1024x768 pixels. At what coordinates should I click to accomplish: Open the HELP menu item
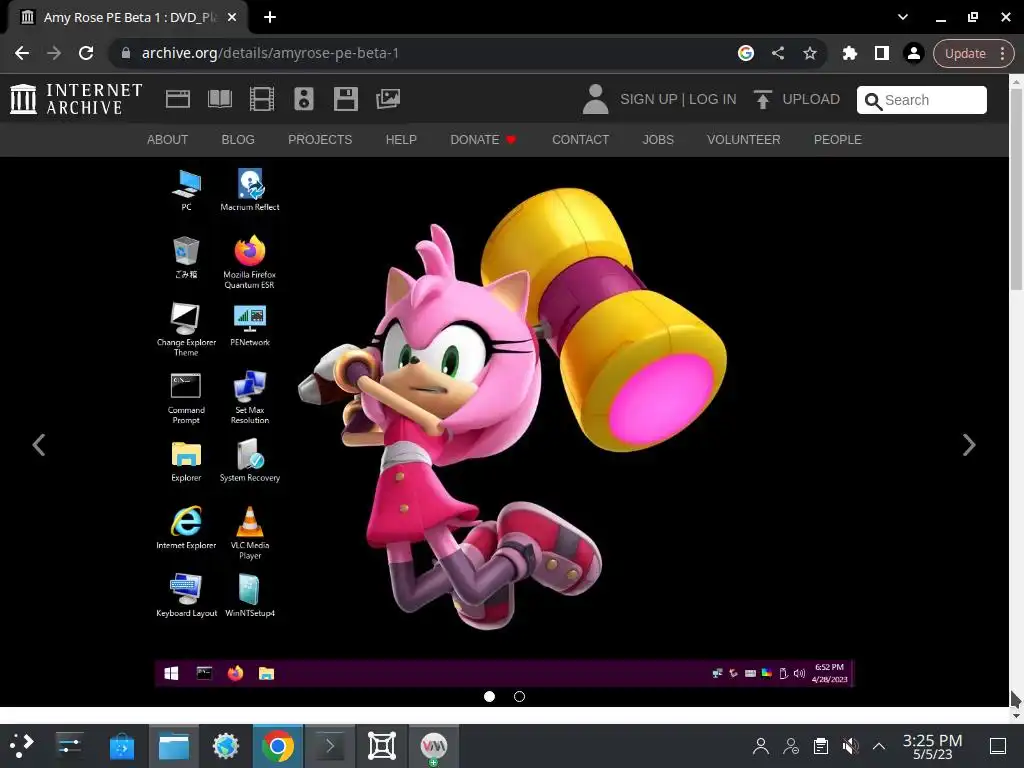tap(401, 140)
